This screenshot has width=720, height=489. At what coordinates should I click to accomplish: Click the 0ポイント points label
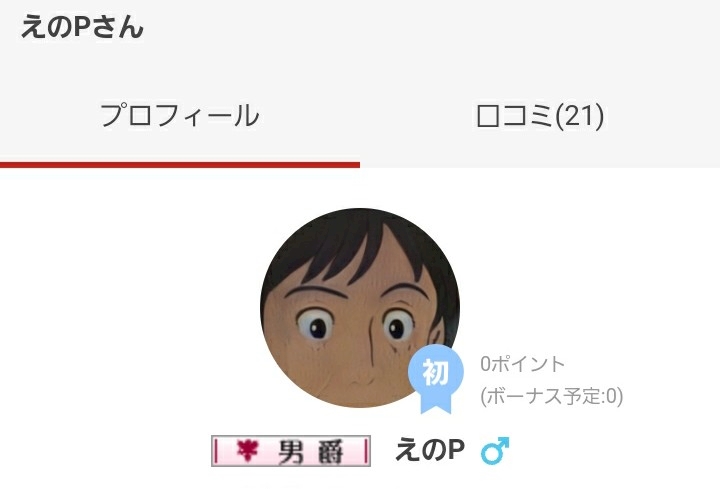click(522, 364)
